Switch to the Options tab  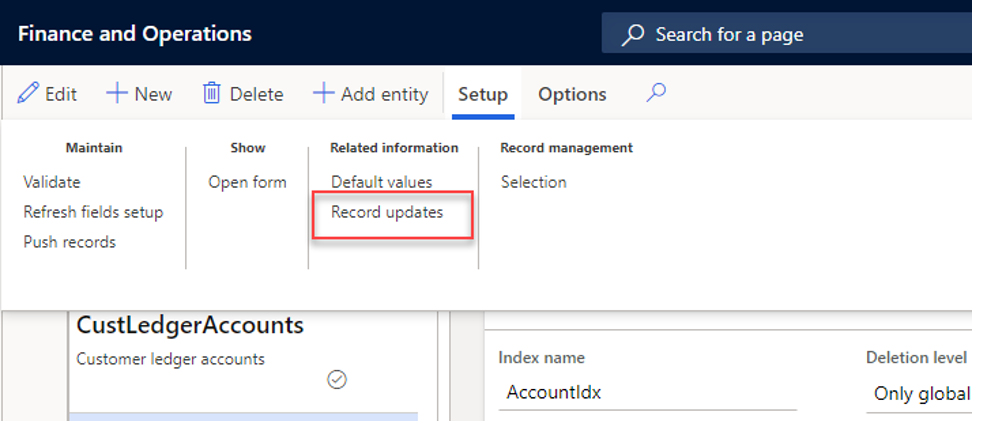[x=572, y=94]
